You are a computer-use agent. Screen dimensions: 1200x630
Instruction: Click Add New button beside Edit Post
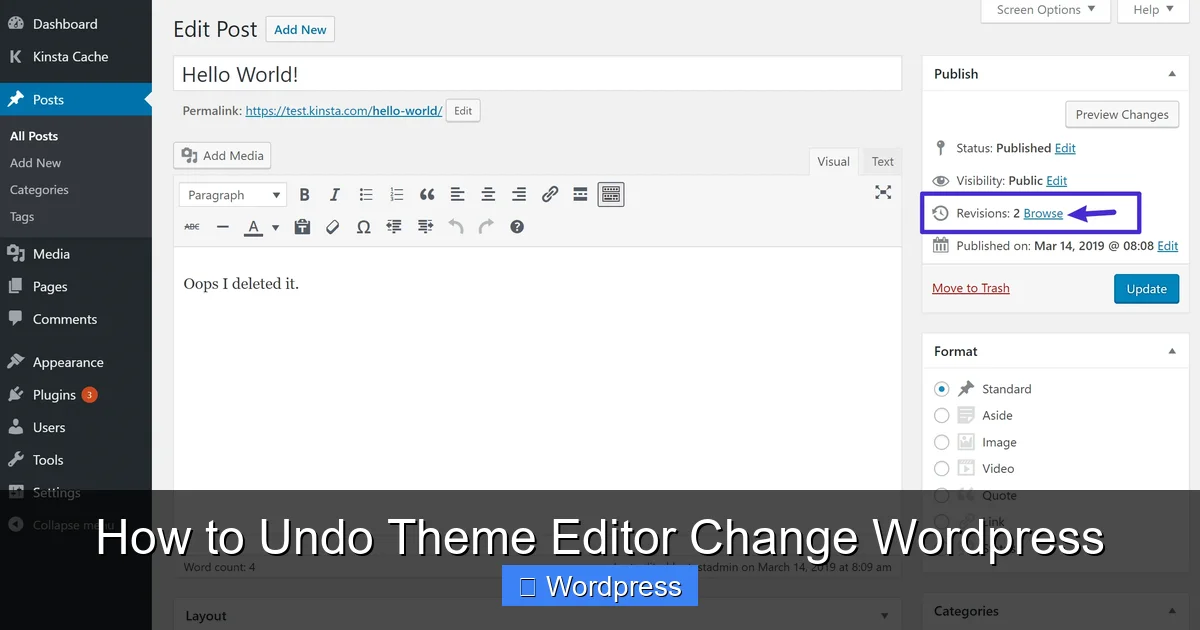point(300,30)
